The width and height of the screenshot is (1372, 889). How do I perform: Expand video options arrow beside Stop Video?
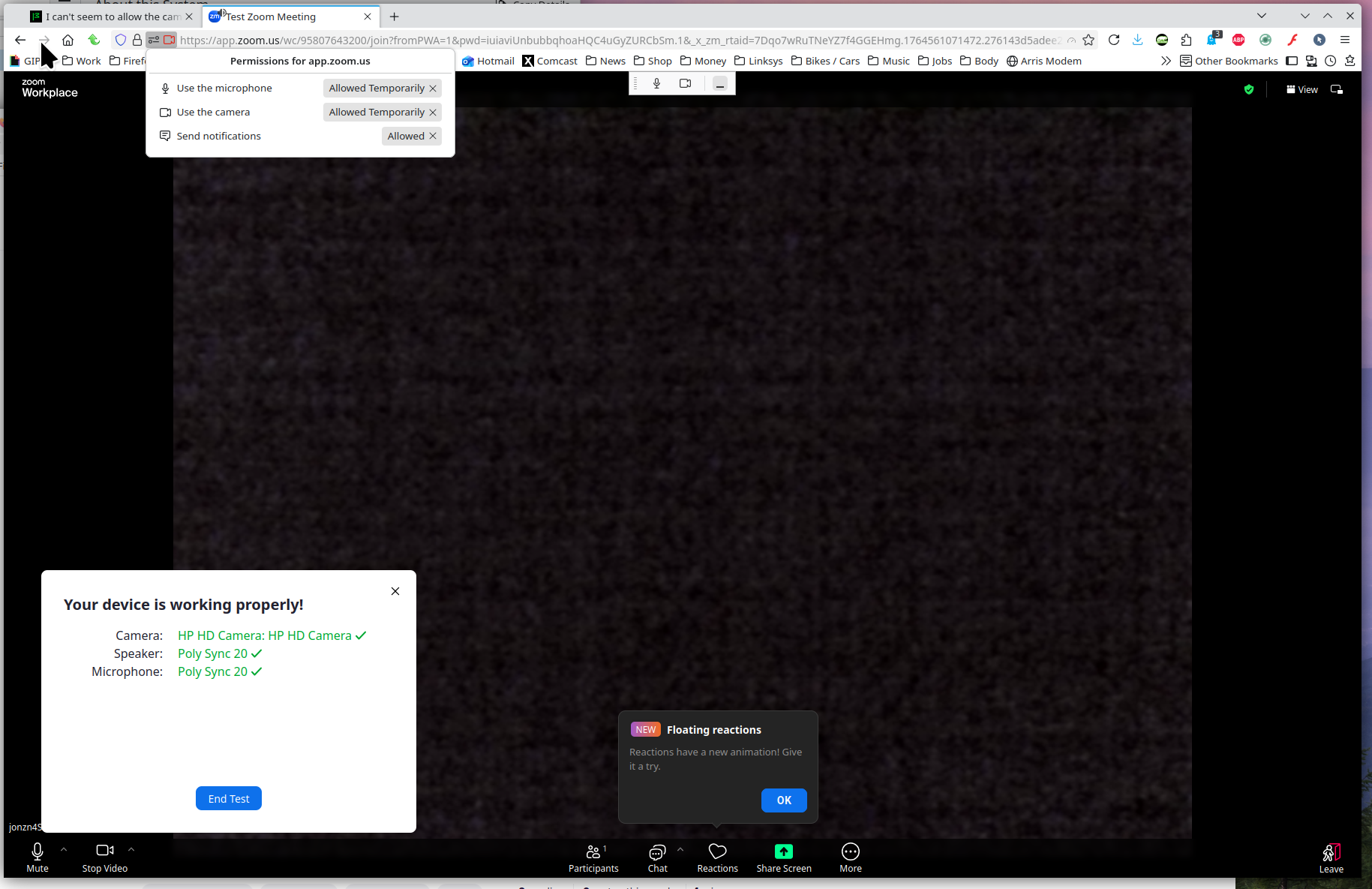(x=131, y=850)
